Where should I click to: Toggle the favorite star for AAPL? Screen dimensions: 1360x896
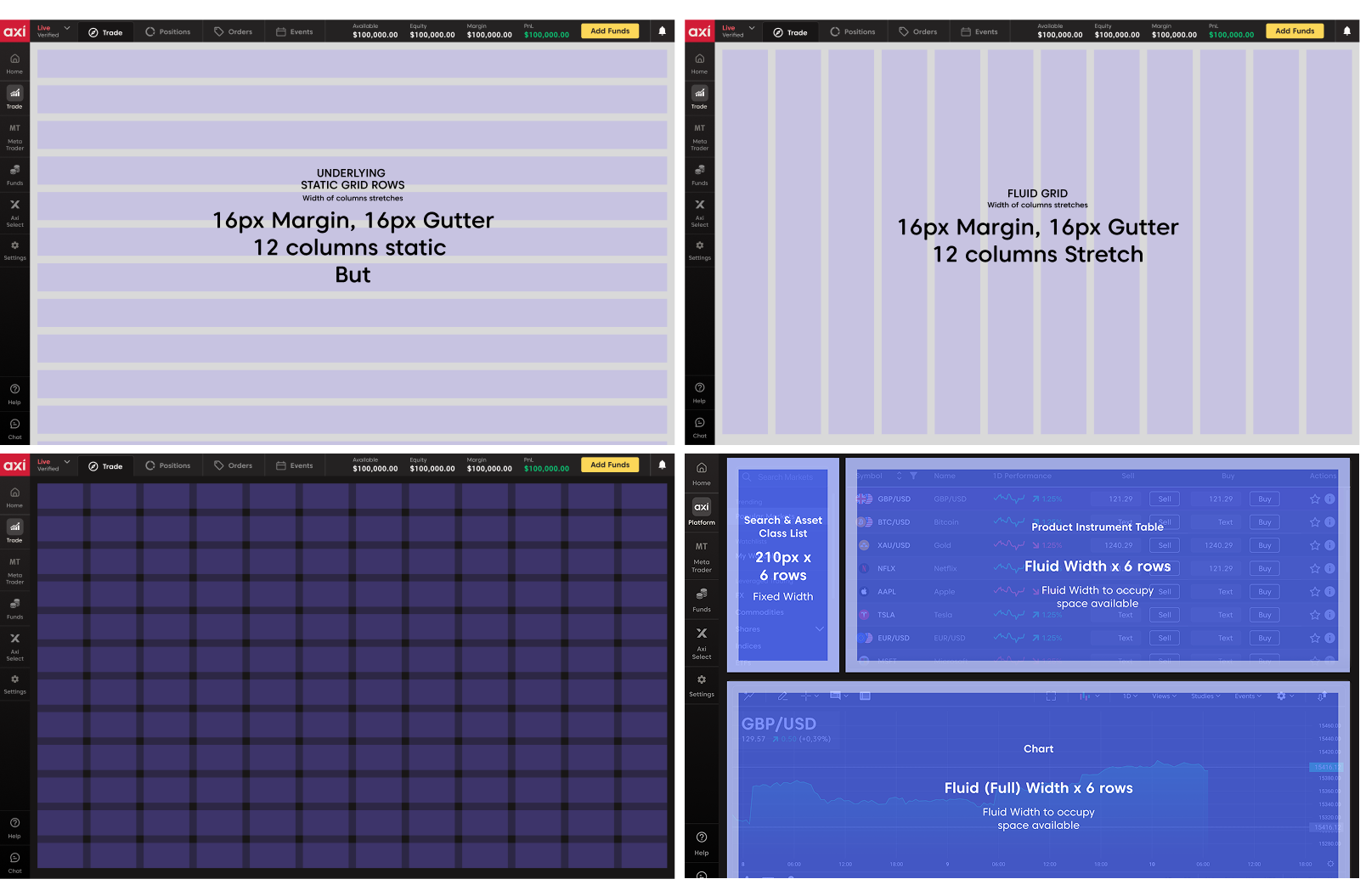(1314, 592)
